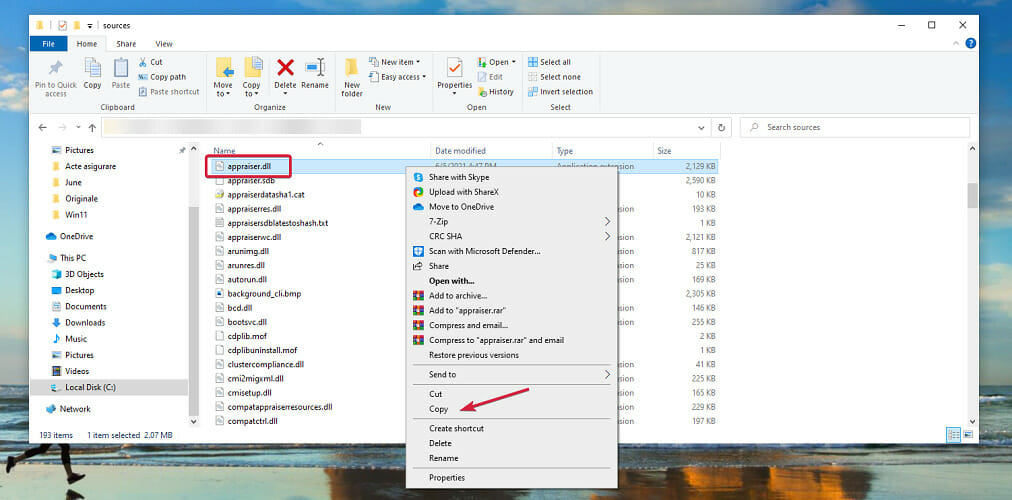1012x500 pixels.
Task: Open the recent locations dropdown arrow
Action: 78,128
